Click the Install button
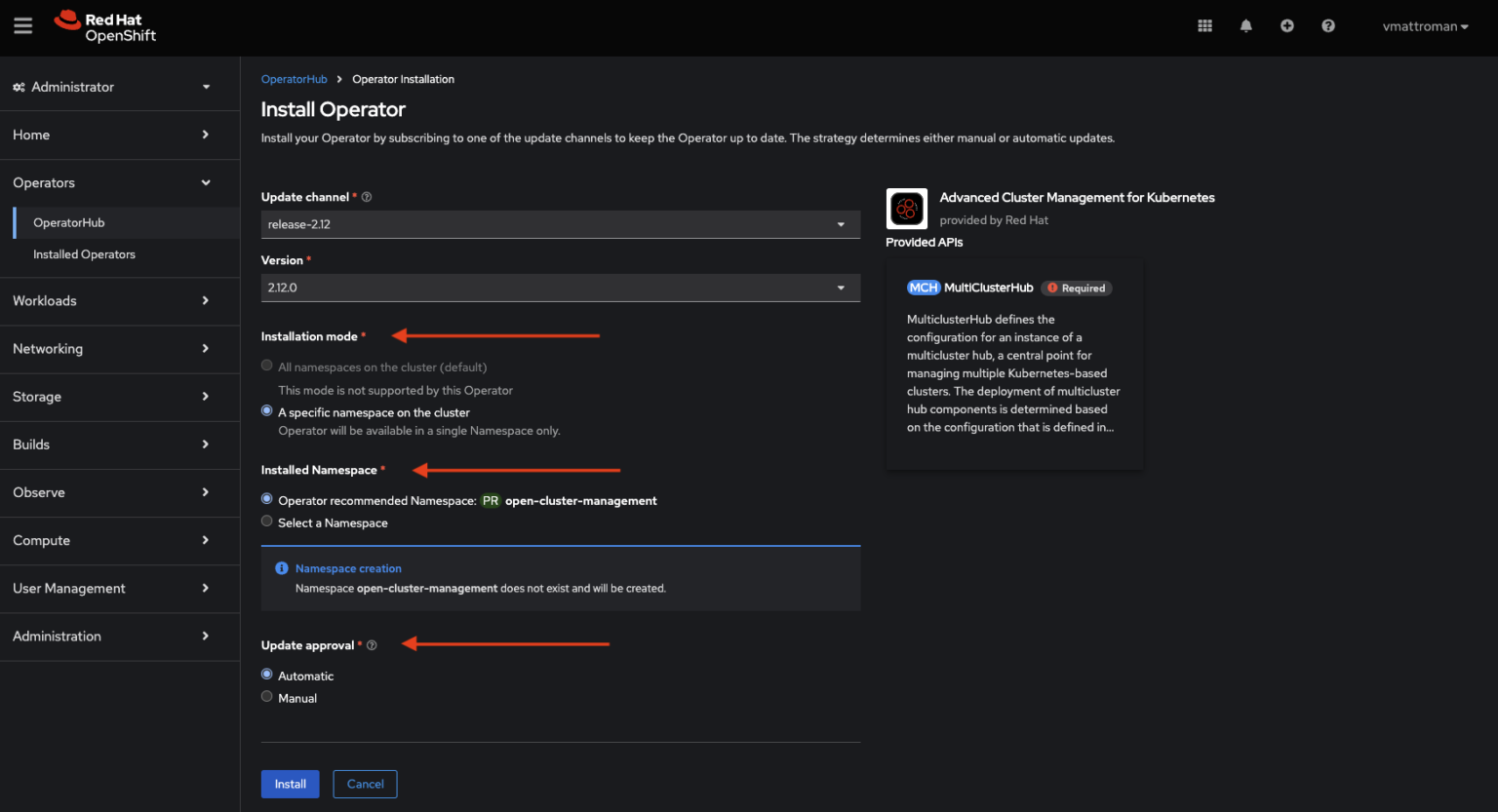 click(290, 784)
